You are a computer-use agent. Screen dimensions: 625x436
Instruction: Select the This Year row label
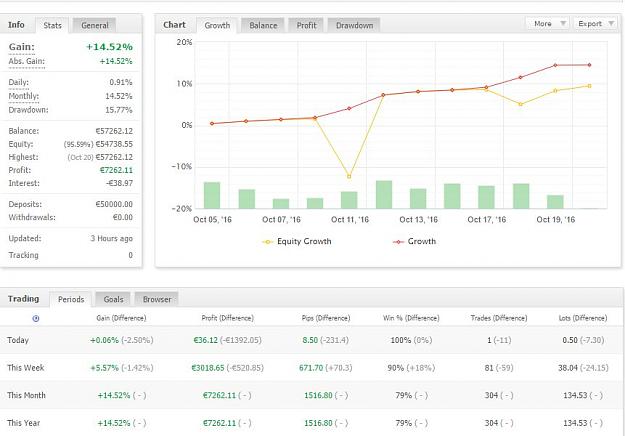click(x=24, y=423)
